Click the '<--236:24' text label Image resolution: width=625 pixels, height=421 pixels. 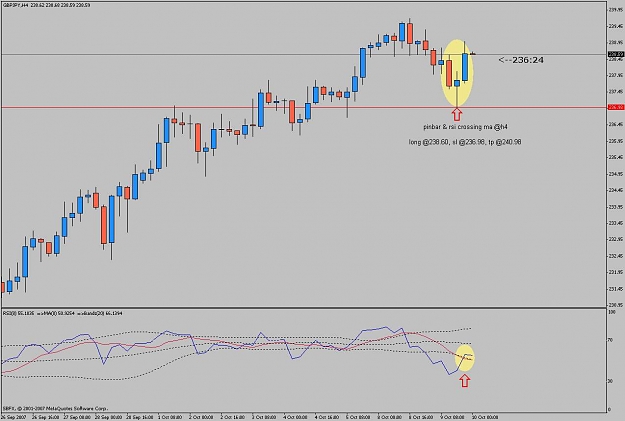click(x=521, y=60)
